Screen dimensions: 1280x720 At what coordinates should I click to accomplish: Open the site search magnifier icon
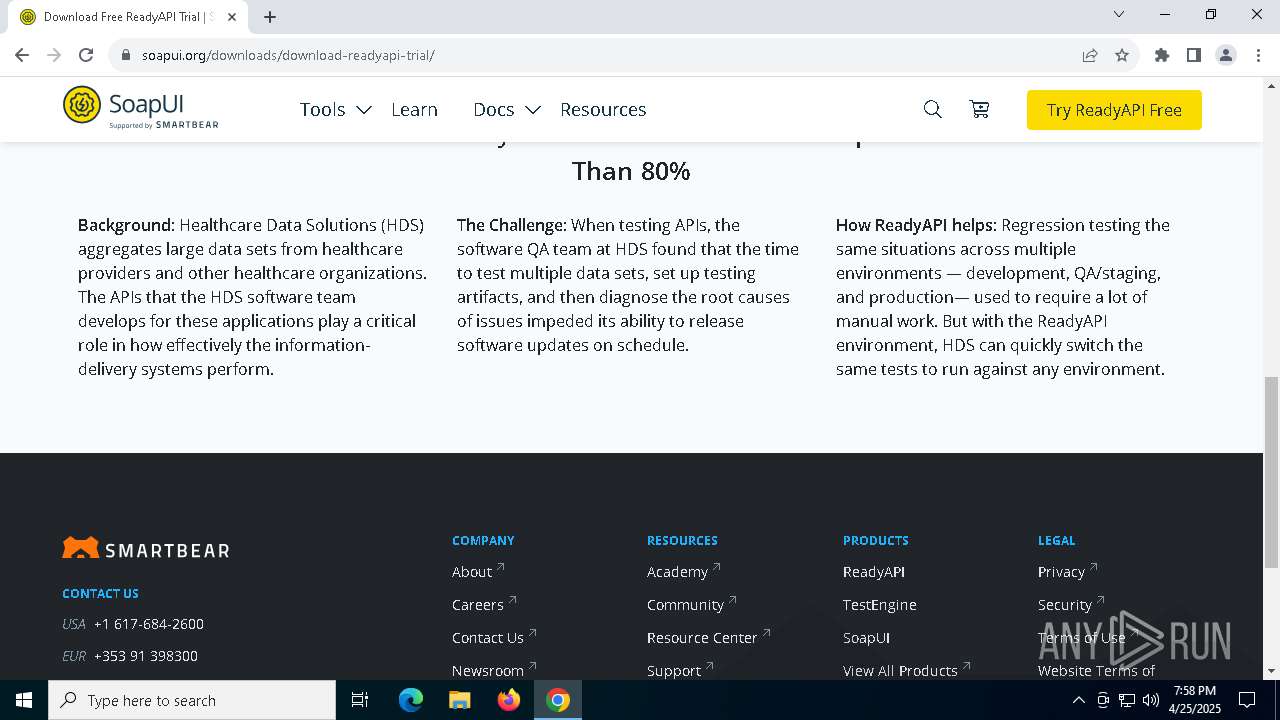932,109
